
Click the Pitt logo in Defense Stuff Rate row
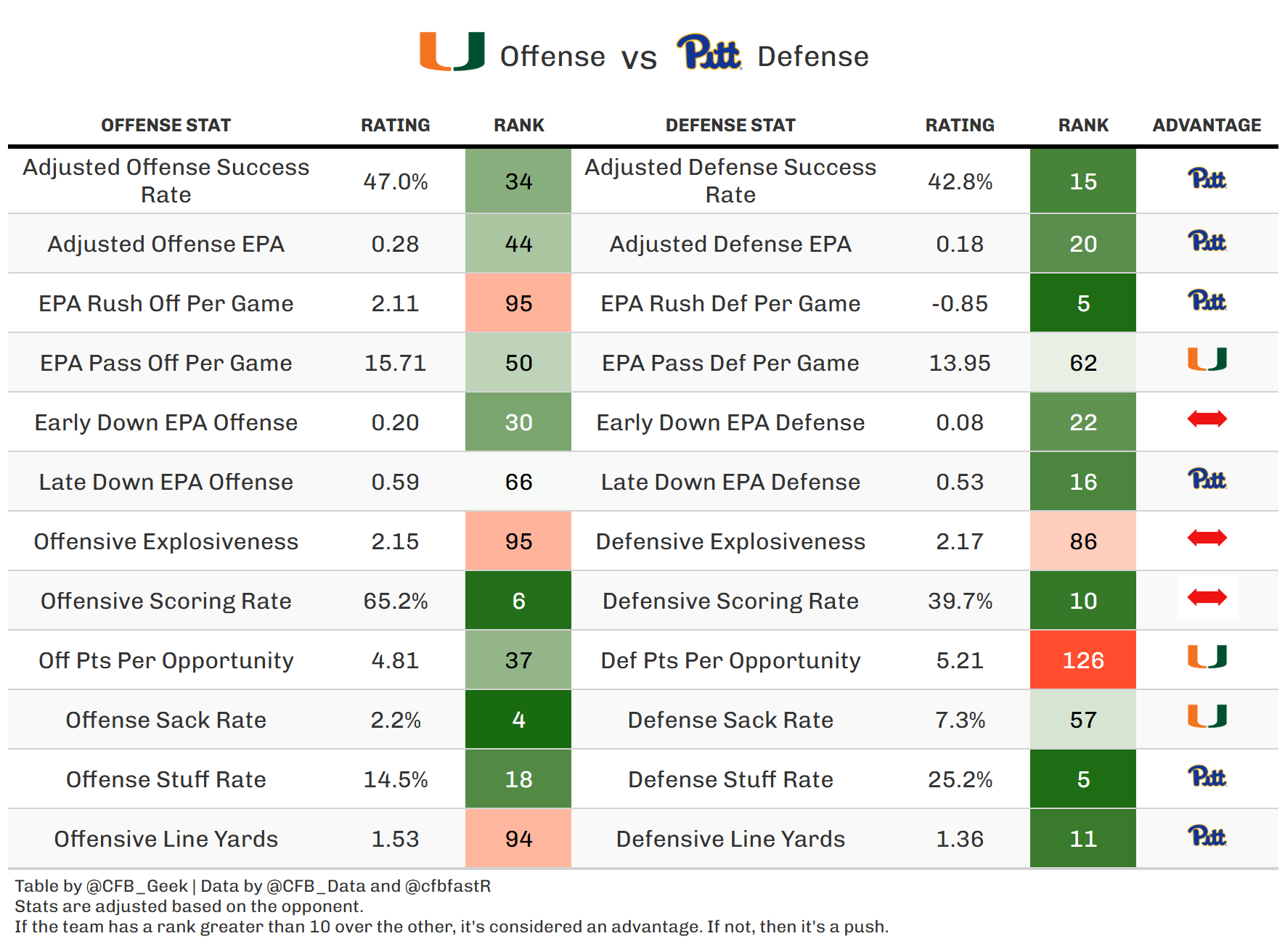point(1207,777)
